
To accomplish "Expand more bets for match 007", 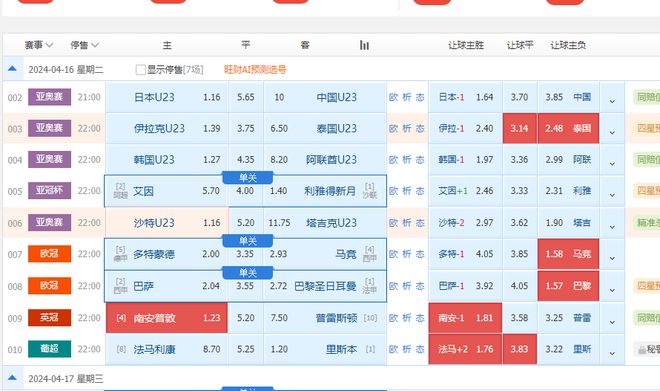I will 612,258.
